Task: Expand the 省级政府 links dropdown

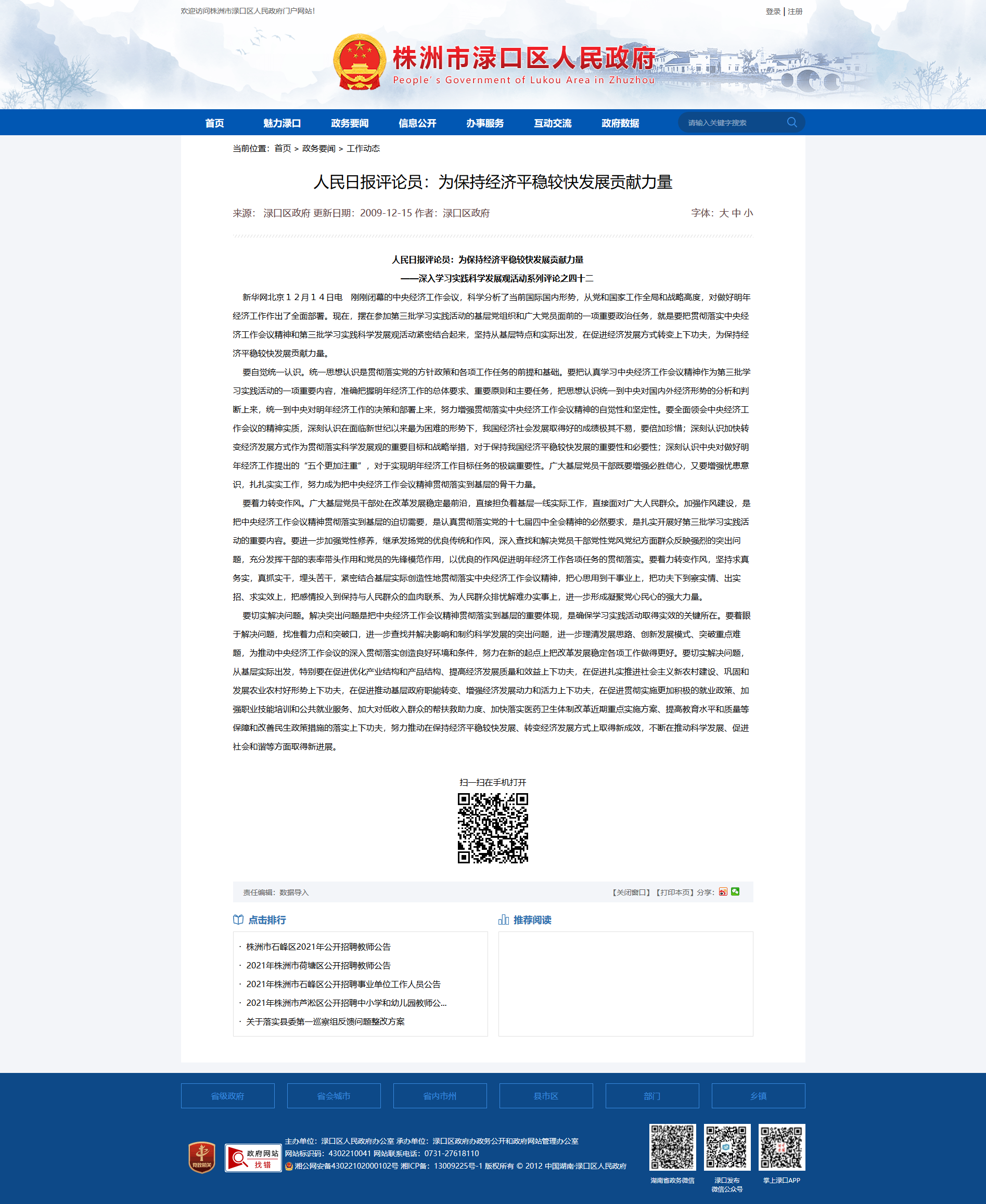Action: pyautogui.click(x=227, y=1096)
